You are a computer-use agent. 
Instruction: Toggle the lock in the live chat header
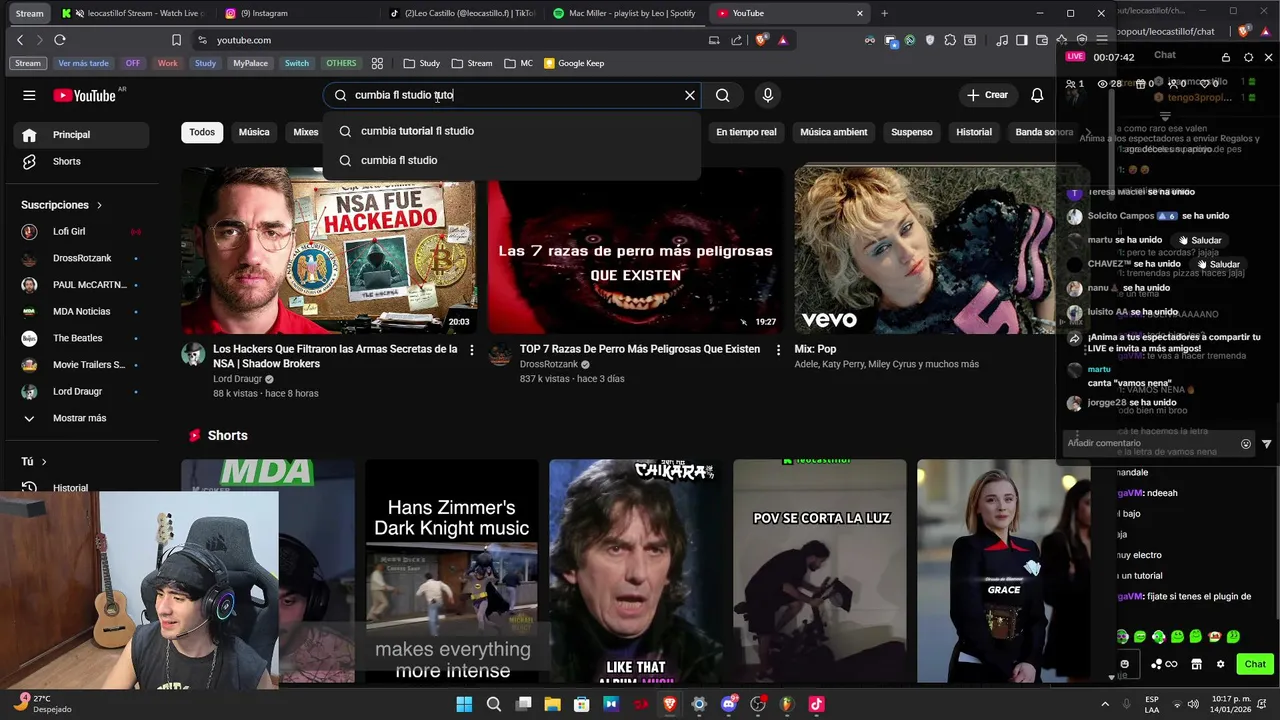1226,57
